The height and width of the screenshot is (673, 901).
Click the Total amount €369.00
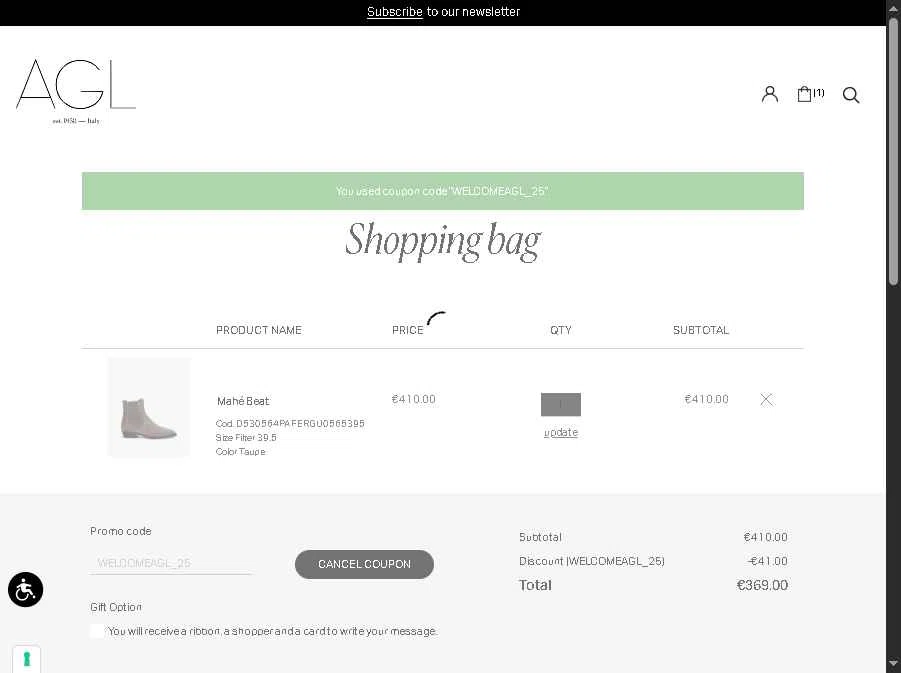(x=762, y=585)
